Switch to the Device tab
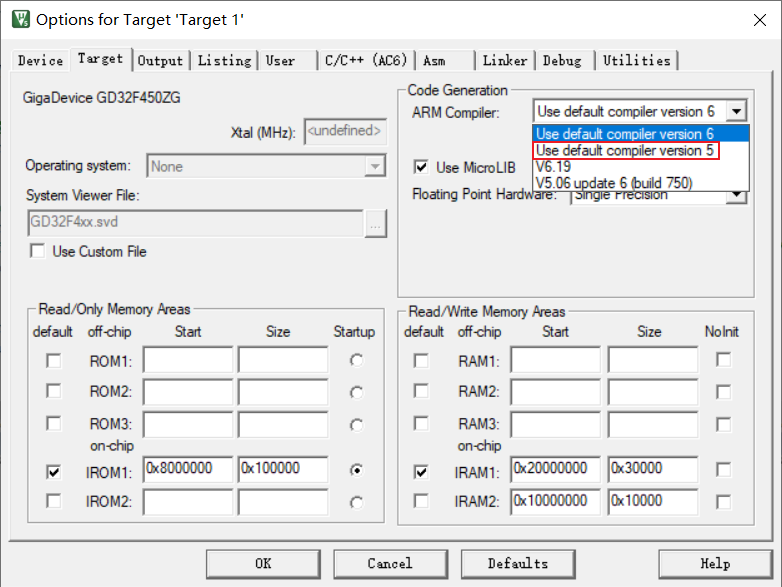The image size is (782, 587). (40, 61)
